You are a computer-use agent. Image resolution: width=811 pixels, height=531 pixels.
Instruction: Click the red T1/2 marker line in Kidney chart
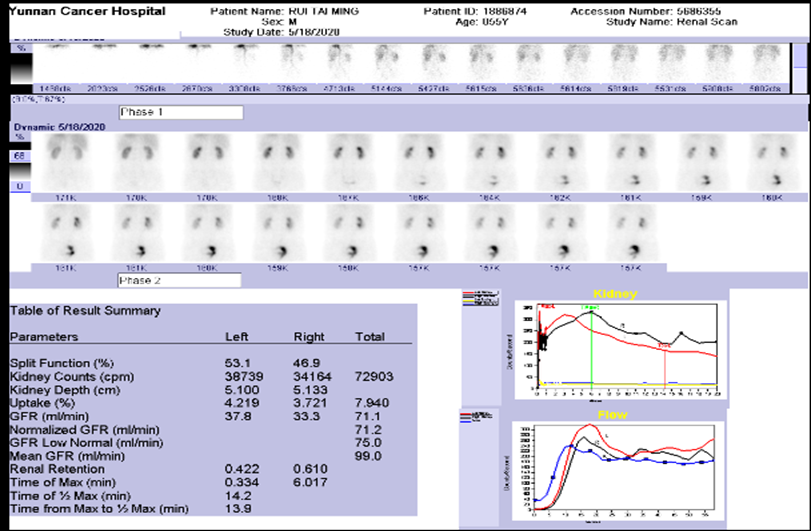tap(665, 370)
